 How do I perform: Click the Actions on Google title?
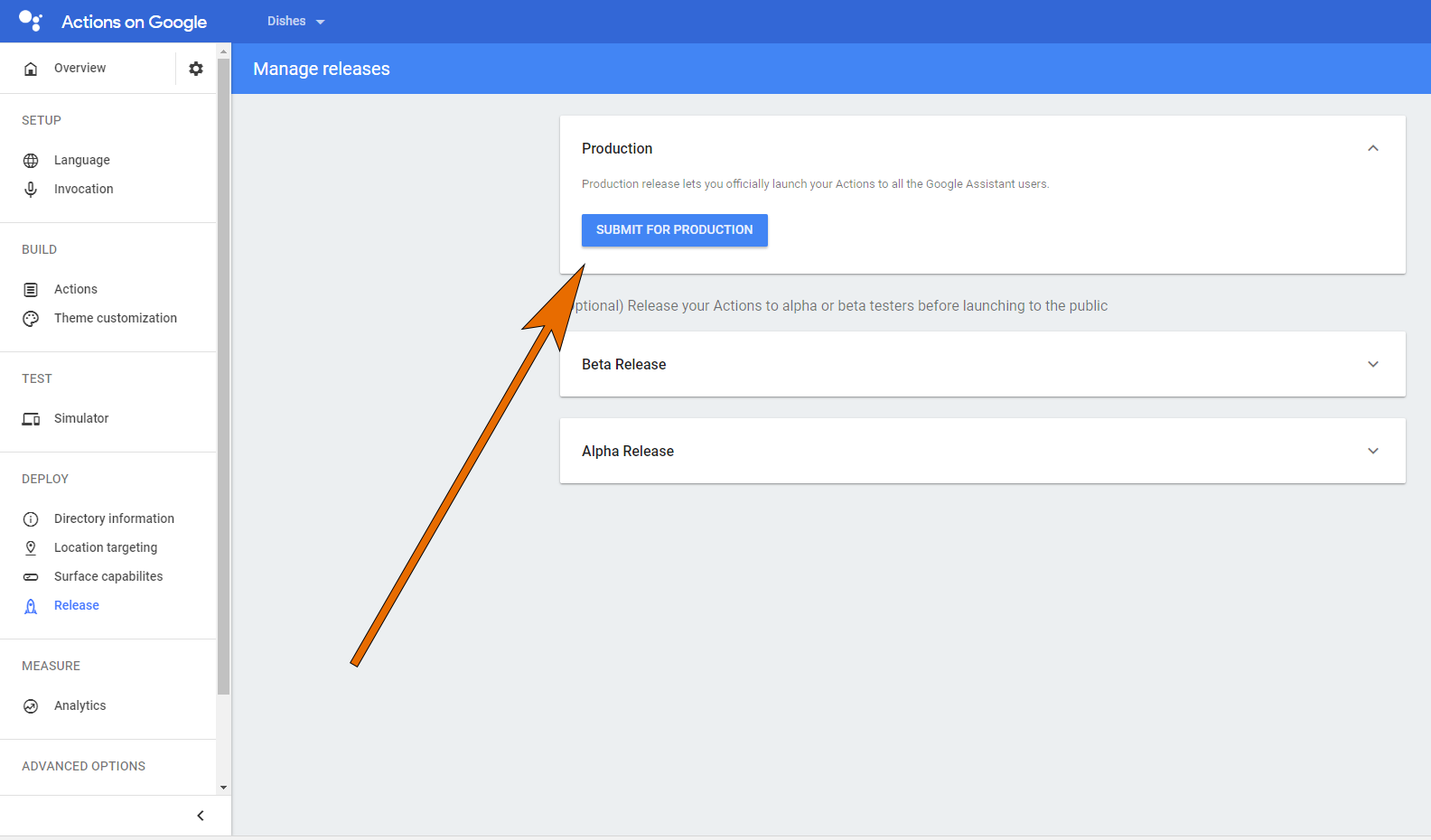coord(134,22)
